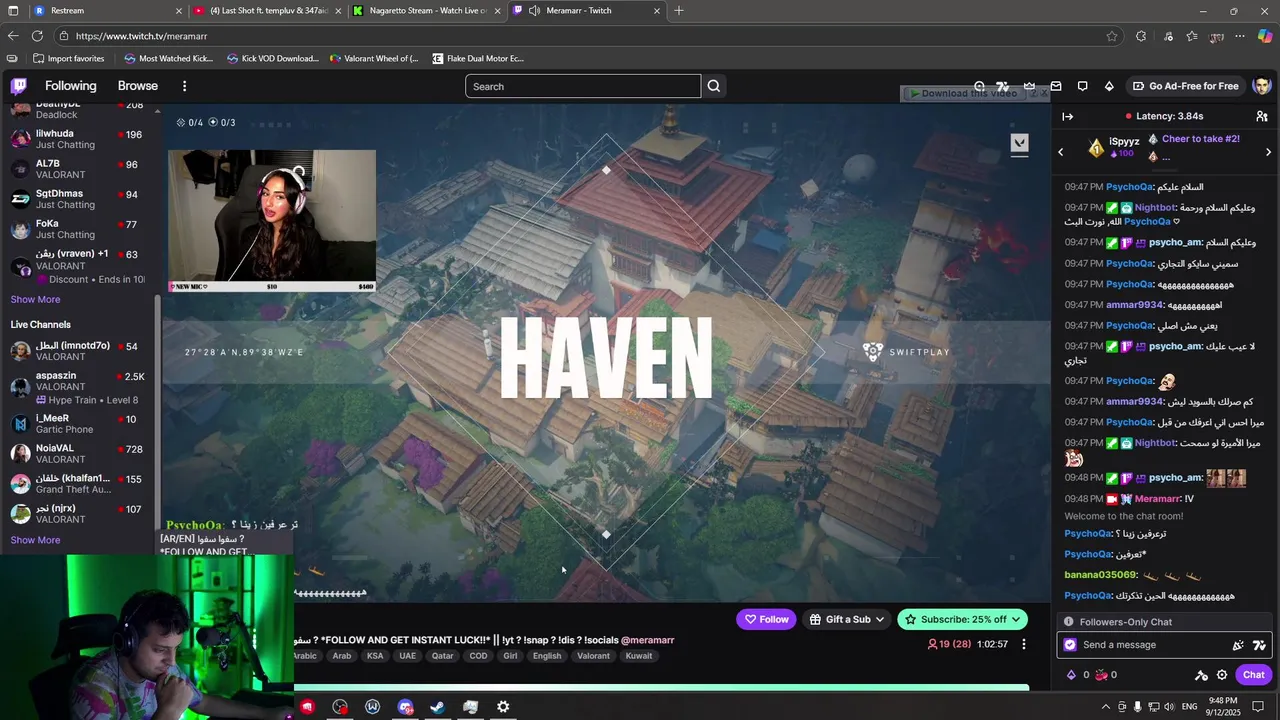The image size is (1280, 720).
Task: Open the FoKa Just Chatting channel
Action: tap(78, 229)
